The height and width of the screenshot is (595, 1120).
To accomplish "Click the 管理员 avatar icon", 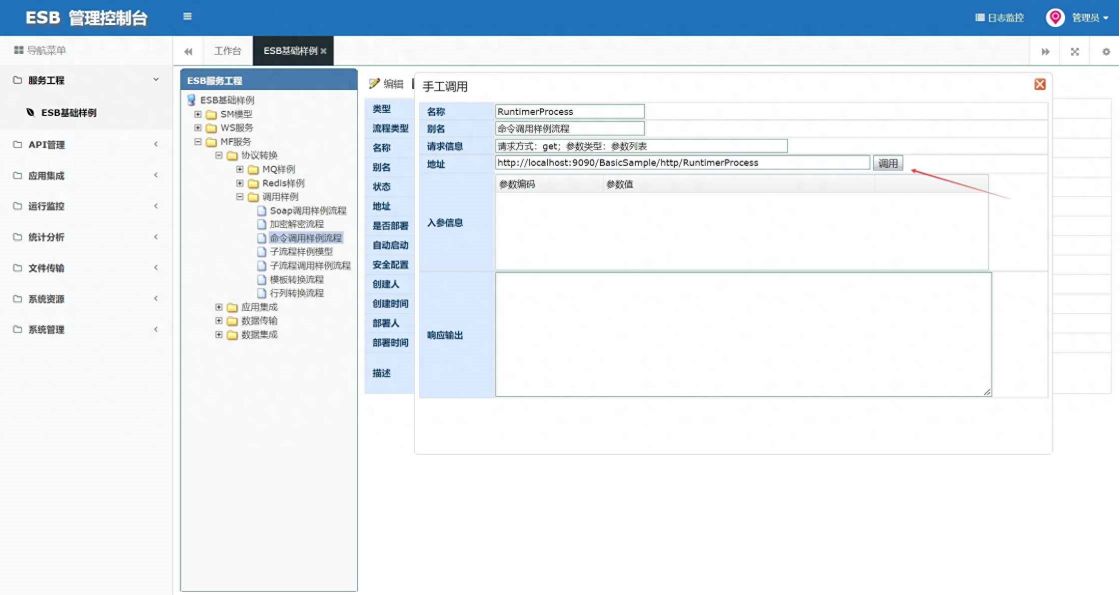I will pos(1055,18).
